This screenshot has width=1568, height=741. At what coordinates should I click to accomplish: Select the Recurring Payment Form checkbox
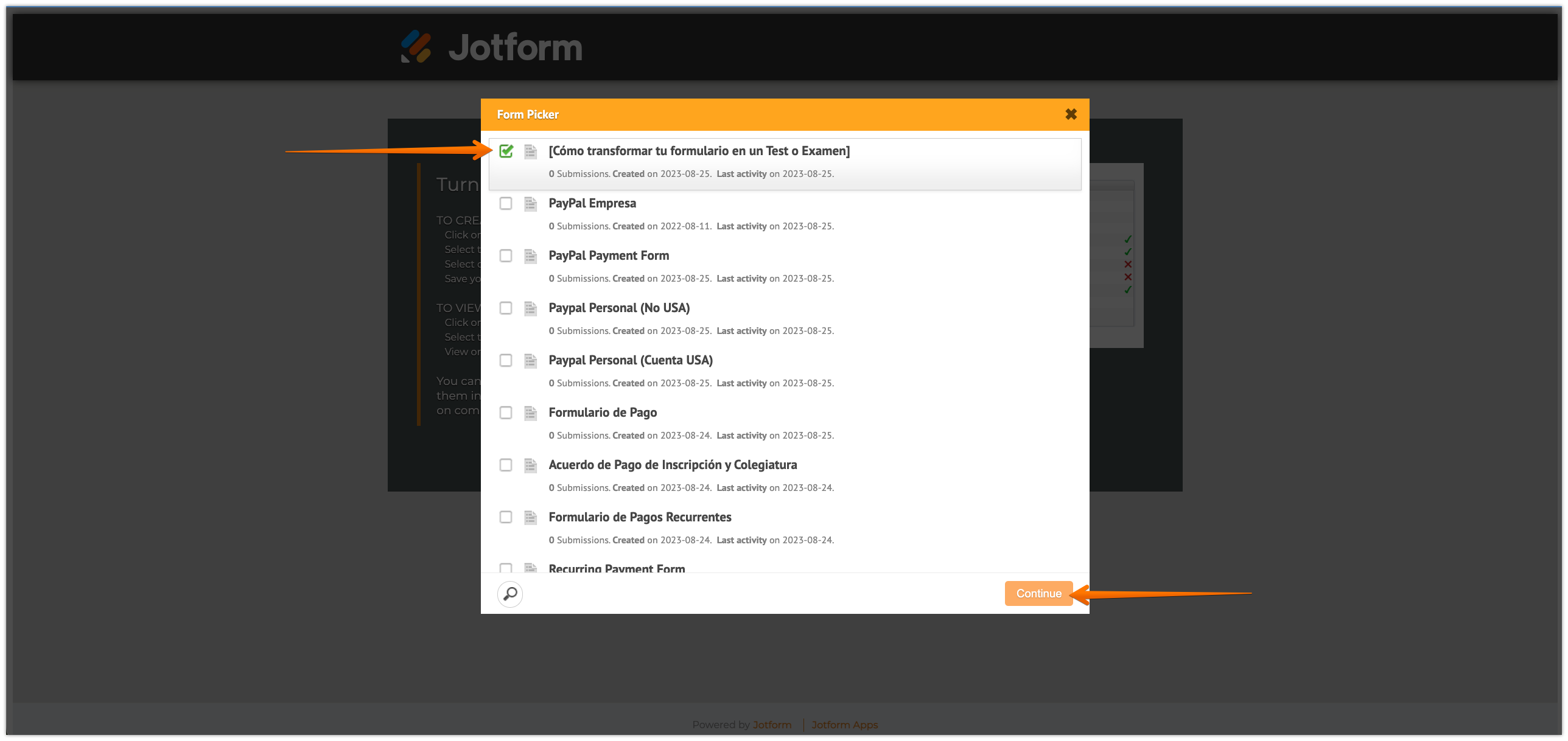[506, 568]
